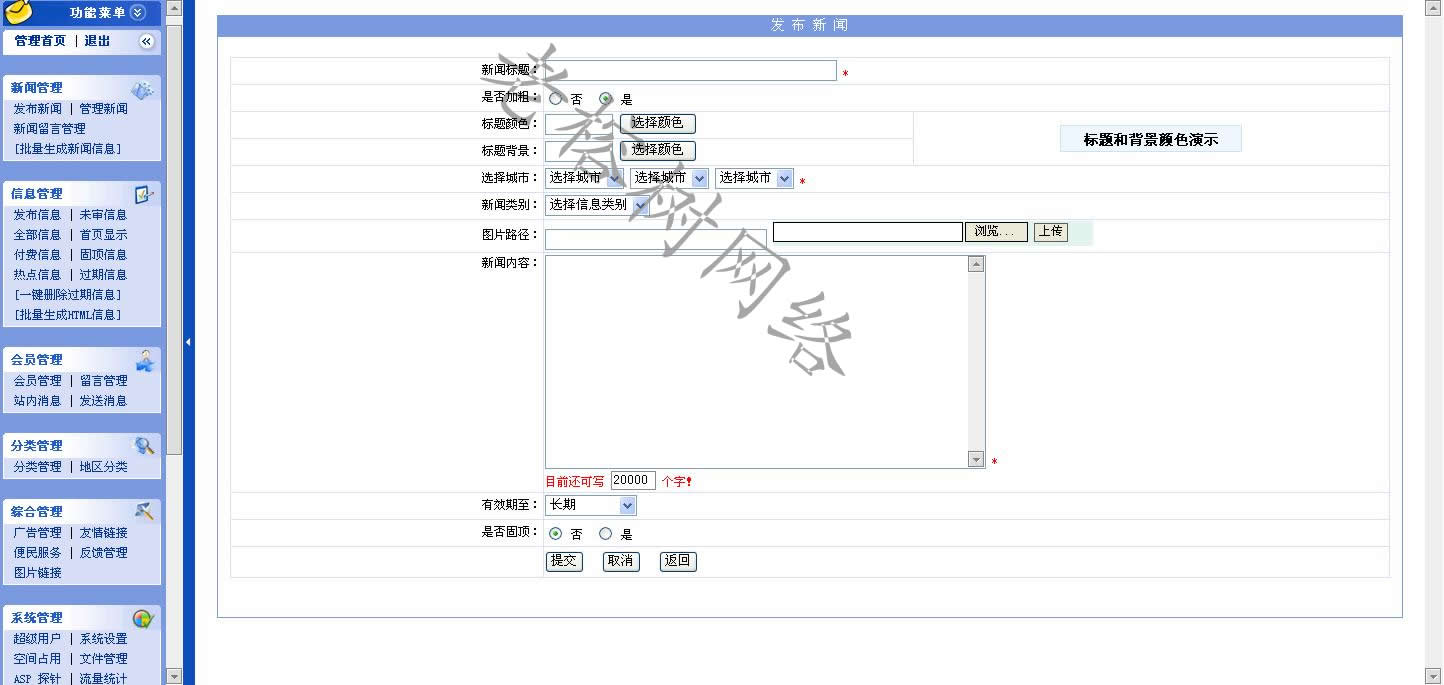Open 友情链接 in the sidebar menu

click(x=104, y=533)
